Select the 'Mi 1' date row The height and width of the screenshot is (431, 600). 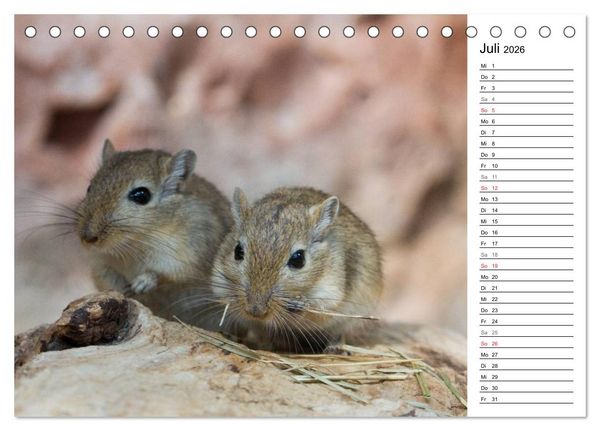527,66
